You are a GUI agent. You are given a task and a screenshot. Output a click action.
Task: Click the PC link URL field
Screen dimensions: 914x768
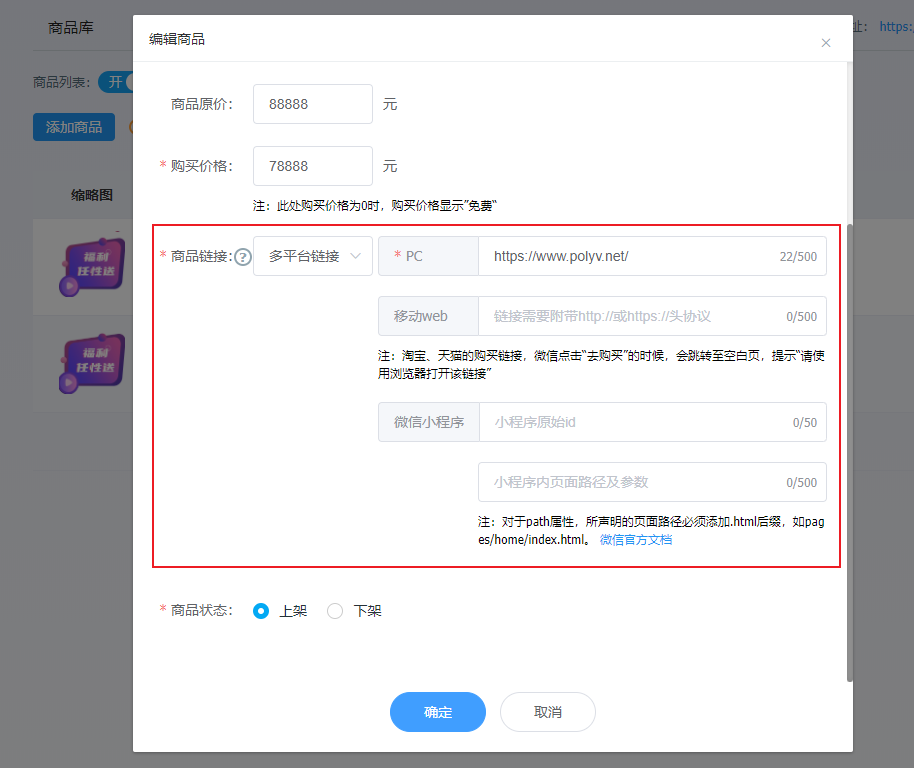tap(630, 256)
